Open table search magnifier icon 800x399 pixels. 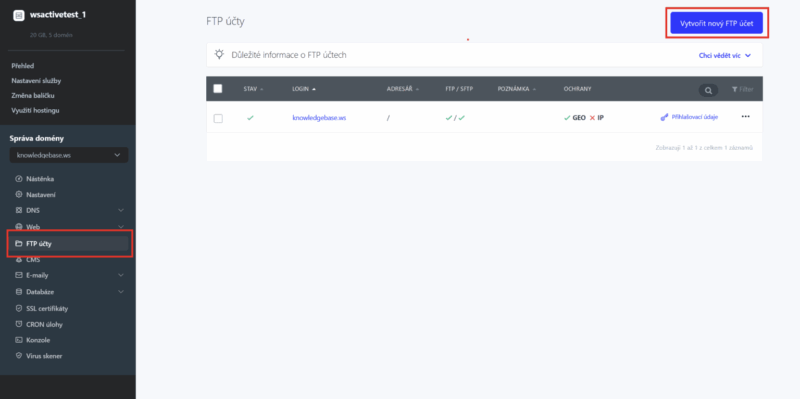[x=708, y=90]
